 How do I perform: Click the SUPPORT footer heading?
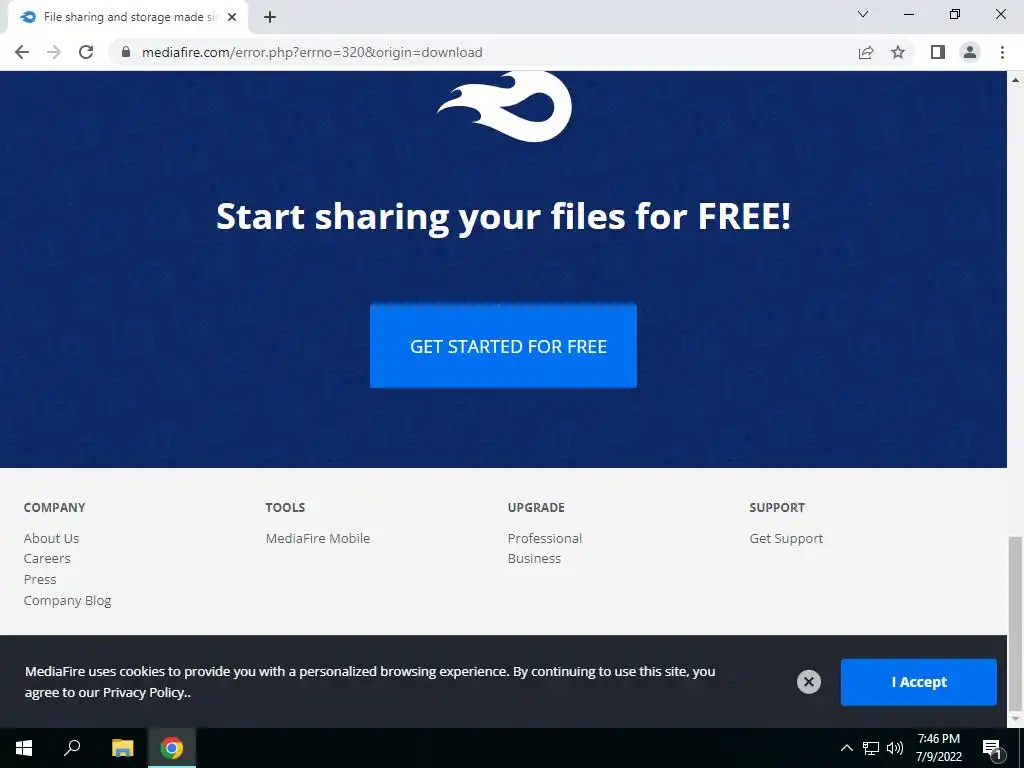click(x=776, y=507)
